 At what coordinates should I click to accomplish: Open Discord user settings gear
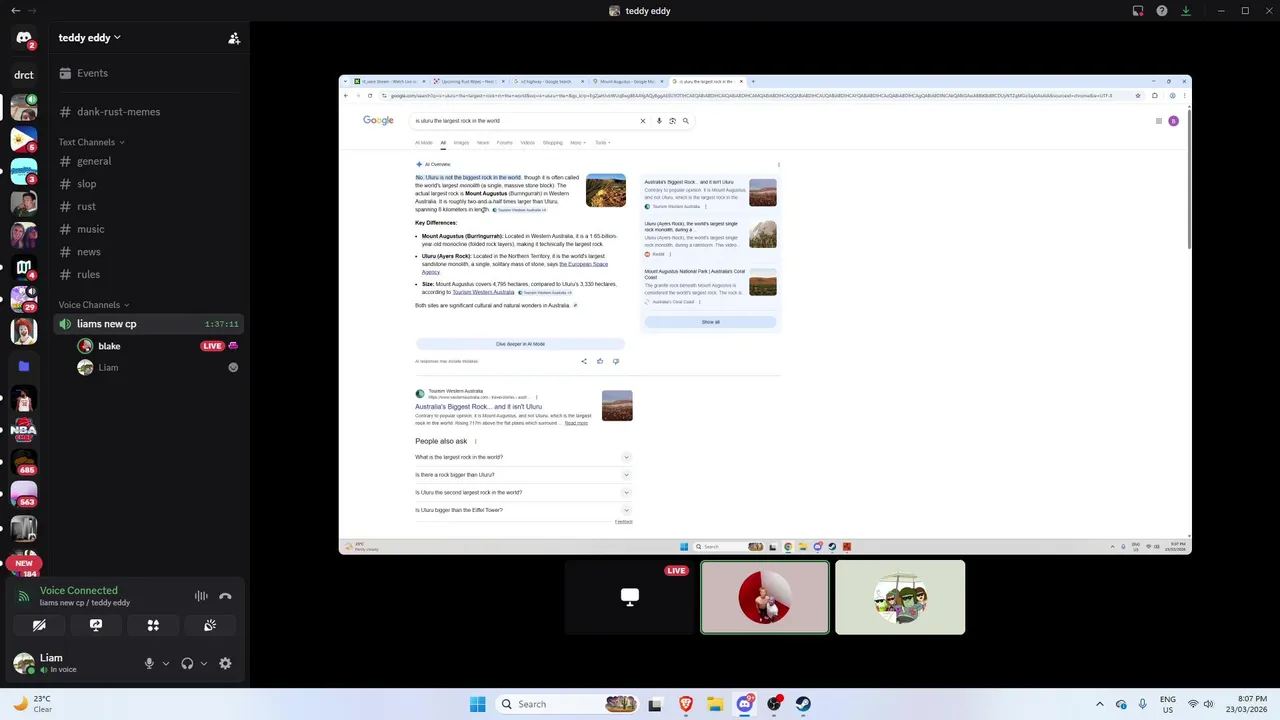[x=225, y=663]
